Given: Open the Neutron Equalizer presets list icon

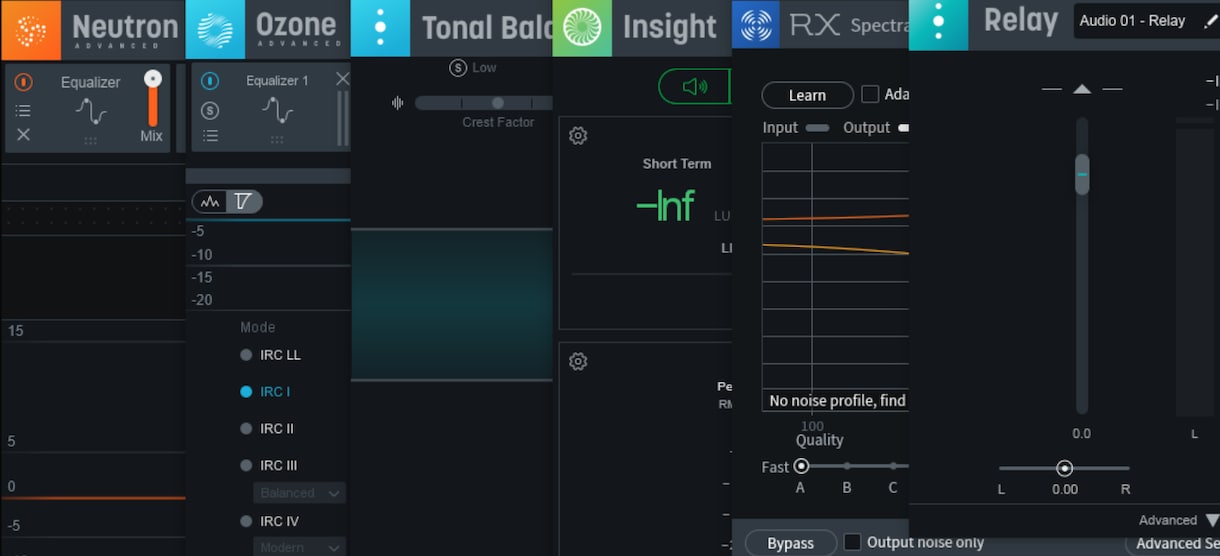Looking at the screenshot, I should [x=23, y=110].
